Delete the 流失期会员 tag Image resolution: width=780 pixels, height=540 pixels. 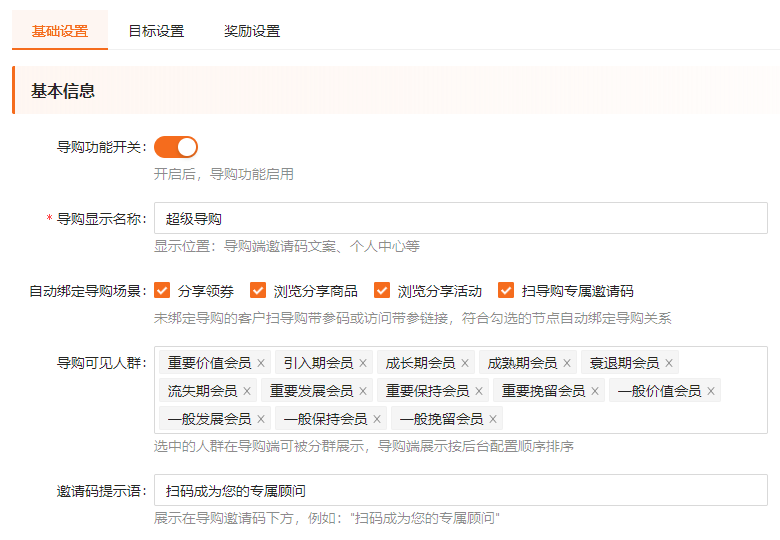click(247, 391)
